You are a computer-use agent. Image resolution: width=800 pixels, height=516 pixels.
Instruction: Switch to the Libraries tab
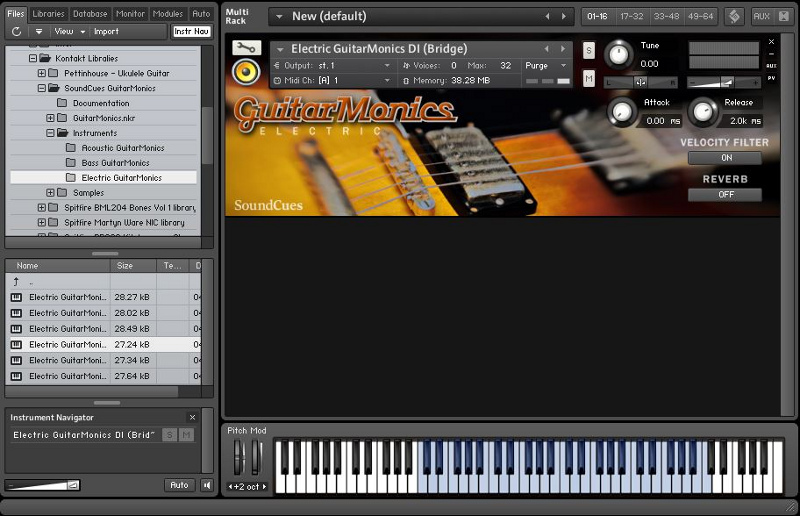(x=48, y=14)
